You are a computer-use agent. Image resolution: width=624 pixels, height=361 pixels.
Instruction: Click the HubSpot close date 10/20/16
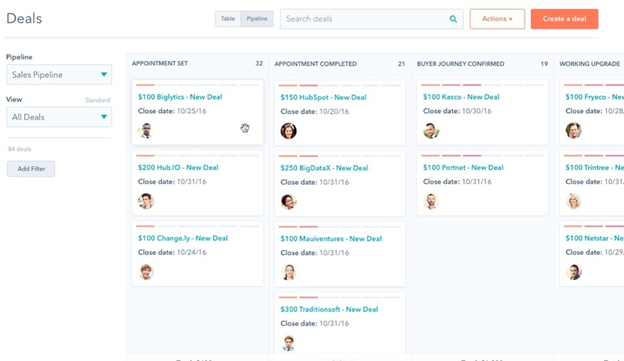point(334,111)
